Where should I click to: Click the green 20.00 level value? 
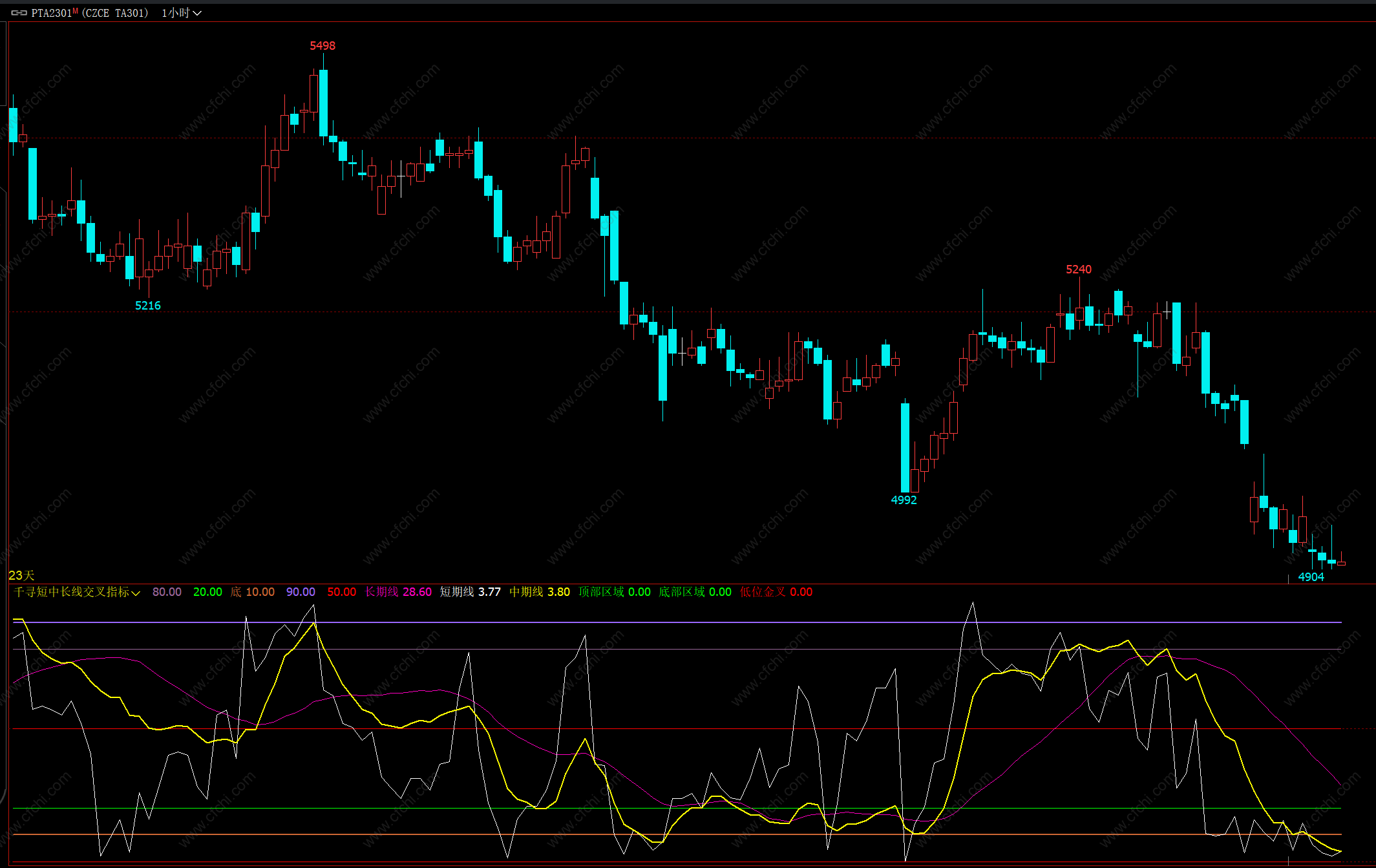[x=207, y=592]
